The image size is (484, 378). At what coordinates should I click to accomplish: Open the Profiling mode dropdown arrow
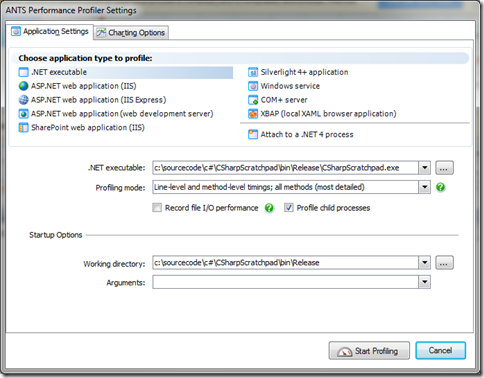(x=424, y=187)
